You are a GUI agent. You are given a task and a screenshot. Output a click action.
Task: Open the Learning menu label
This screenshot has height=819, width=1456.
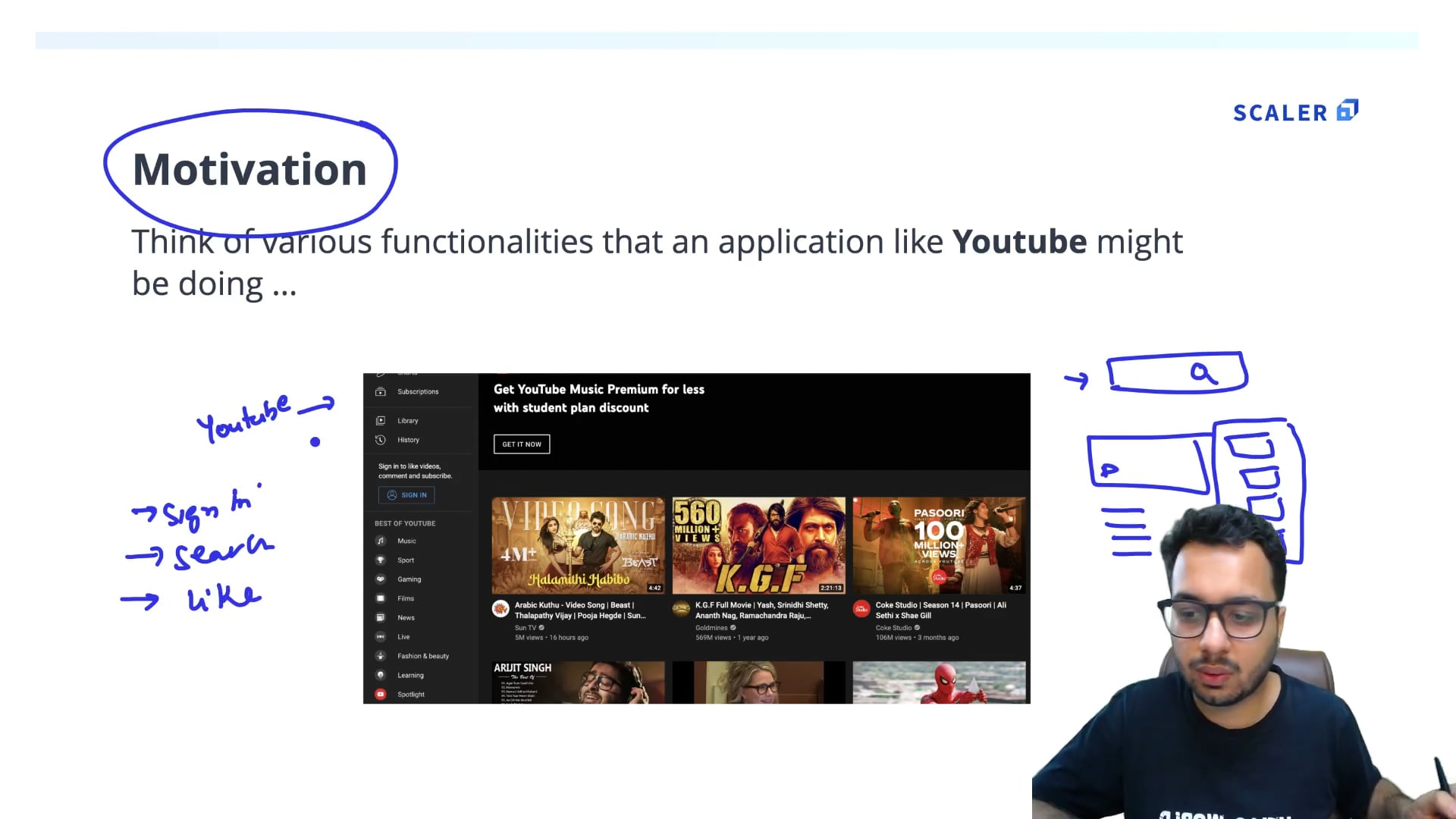click(410, 675)
